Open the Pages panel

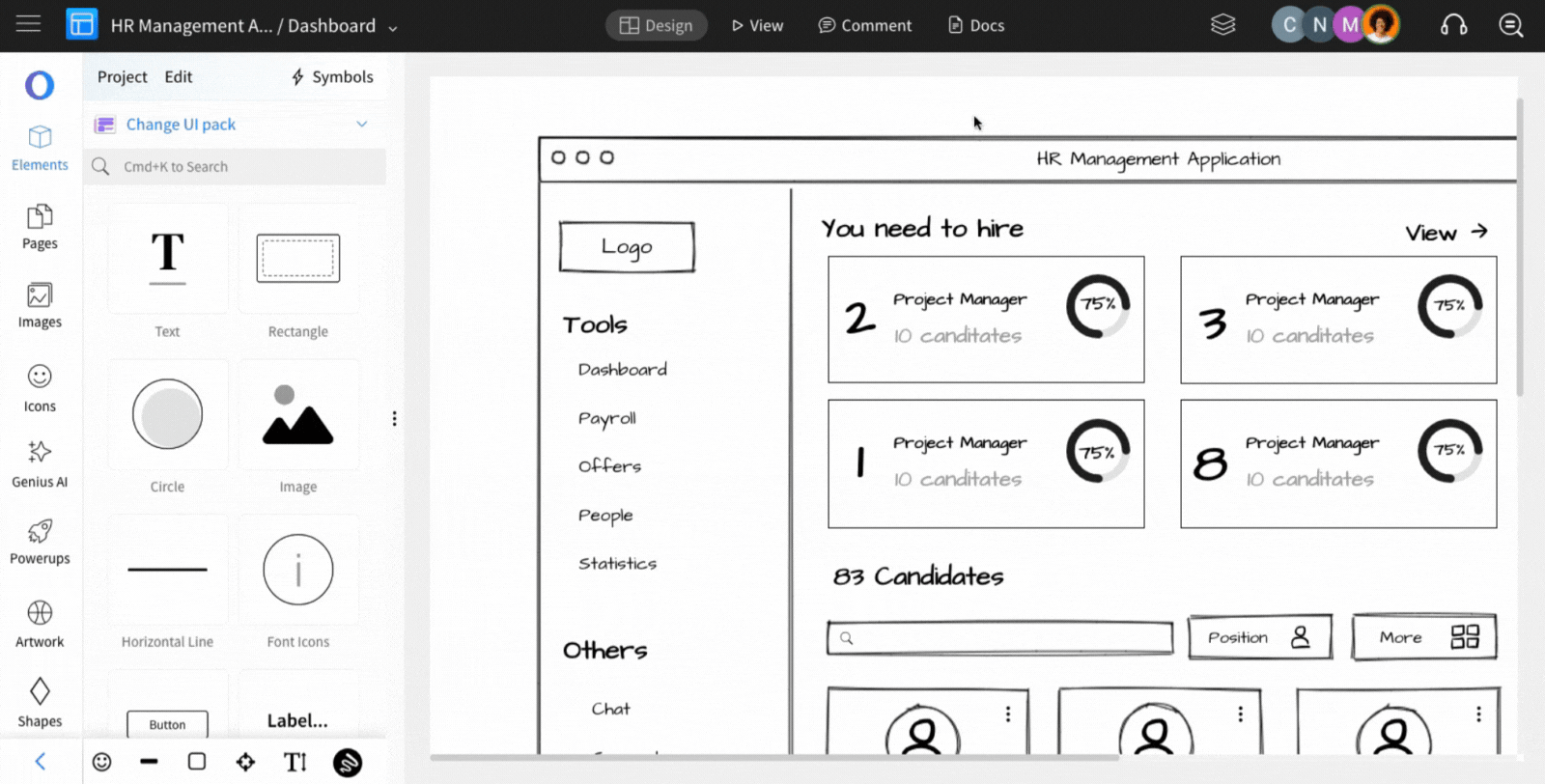40,227
